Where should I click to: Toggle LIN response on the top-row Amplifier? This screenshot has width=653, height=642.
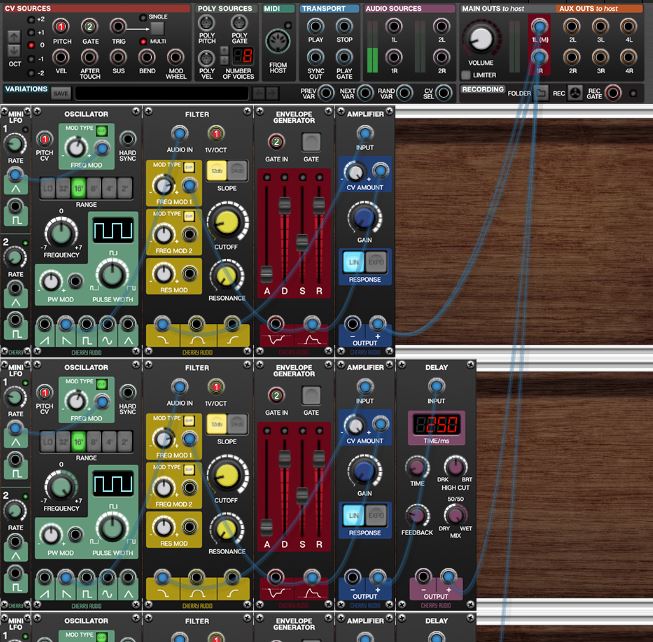point(354,262)
